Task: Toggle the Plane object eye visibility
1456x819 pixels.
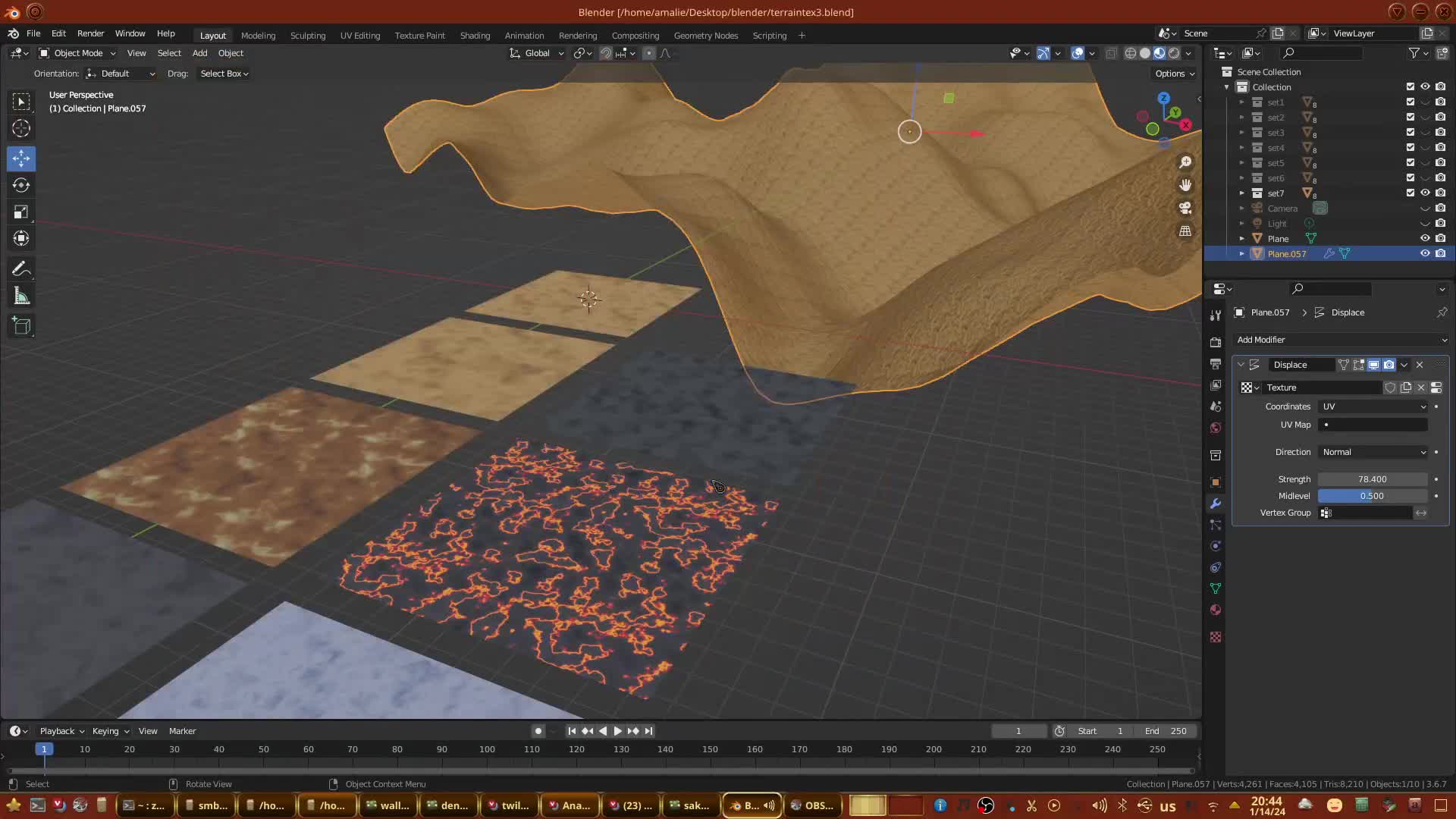Action: tap(1425, 238)
